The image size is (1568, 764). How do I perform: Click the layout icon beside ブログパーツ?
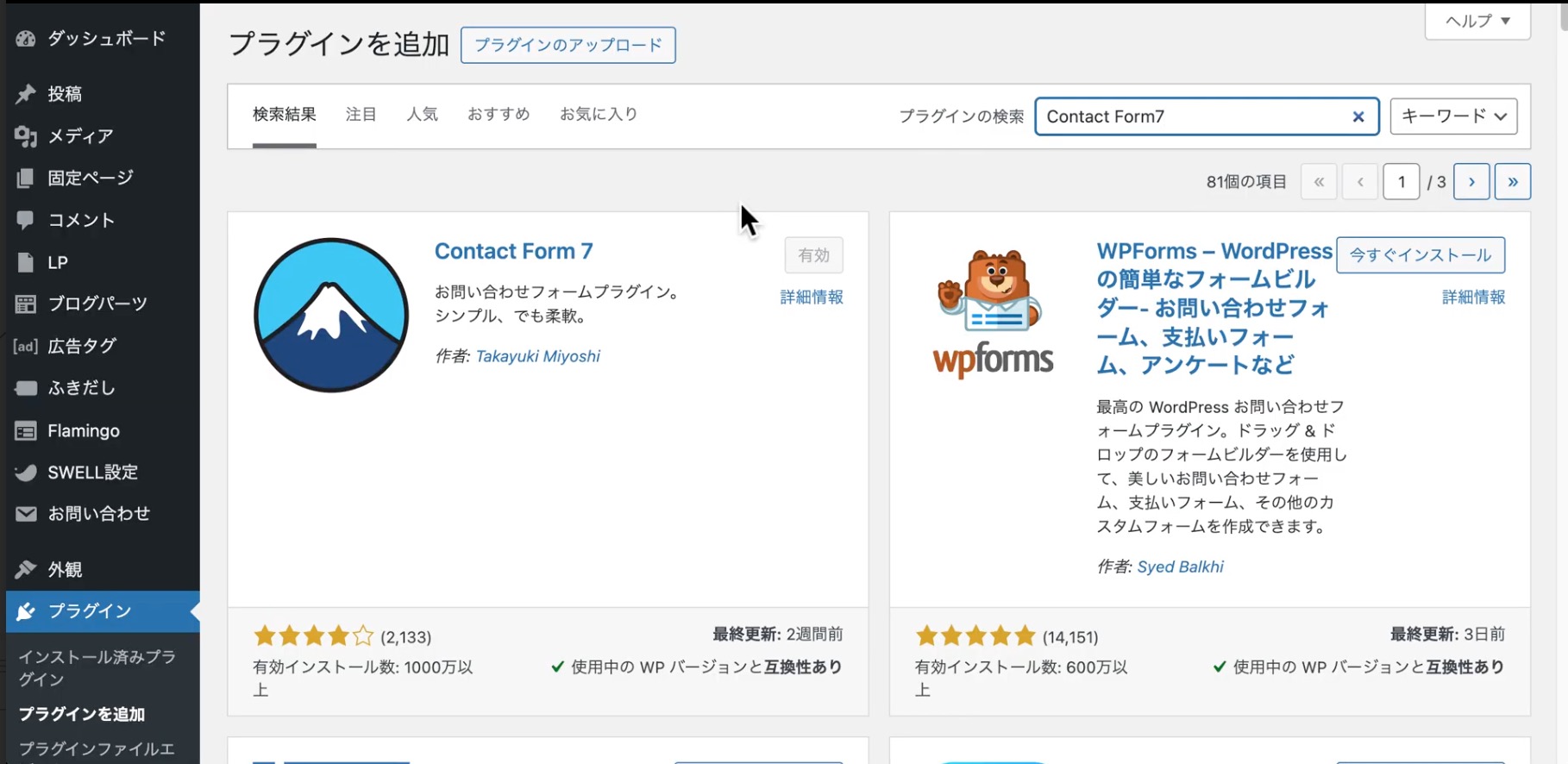(26, 304)
